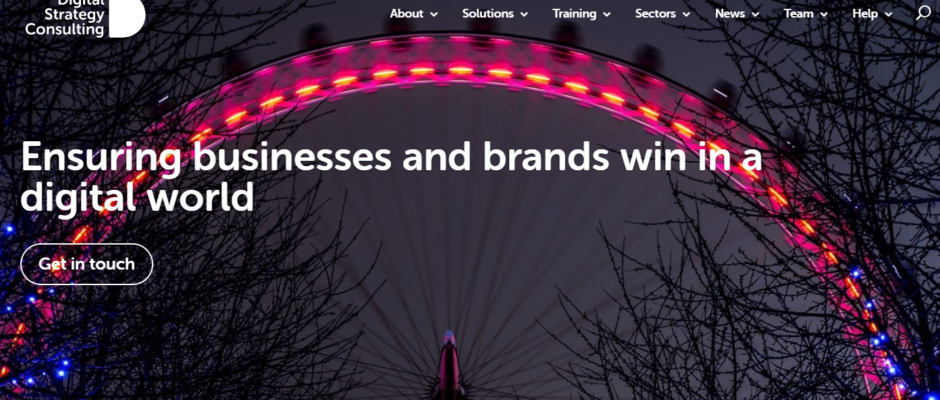
Task: Open the search magnifier icon
Action: (x=923, y=13)
